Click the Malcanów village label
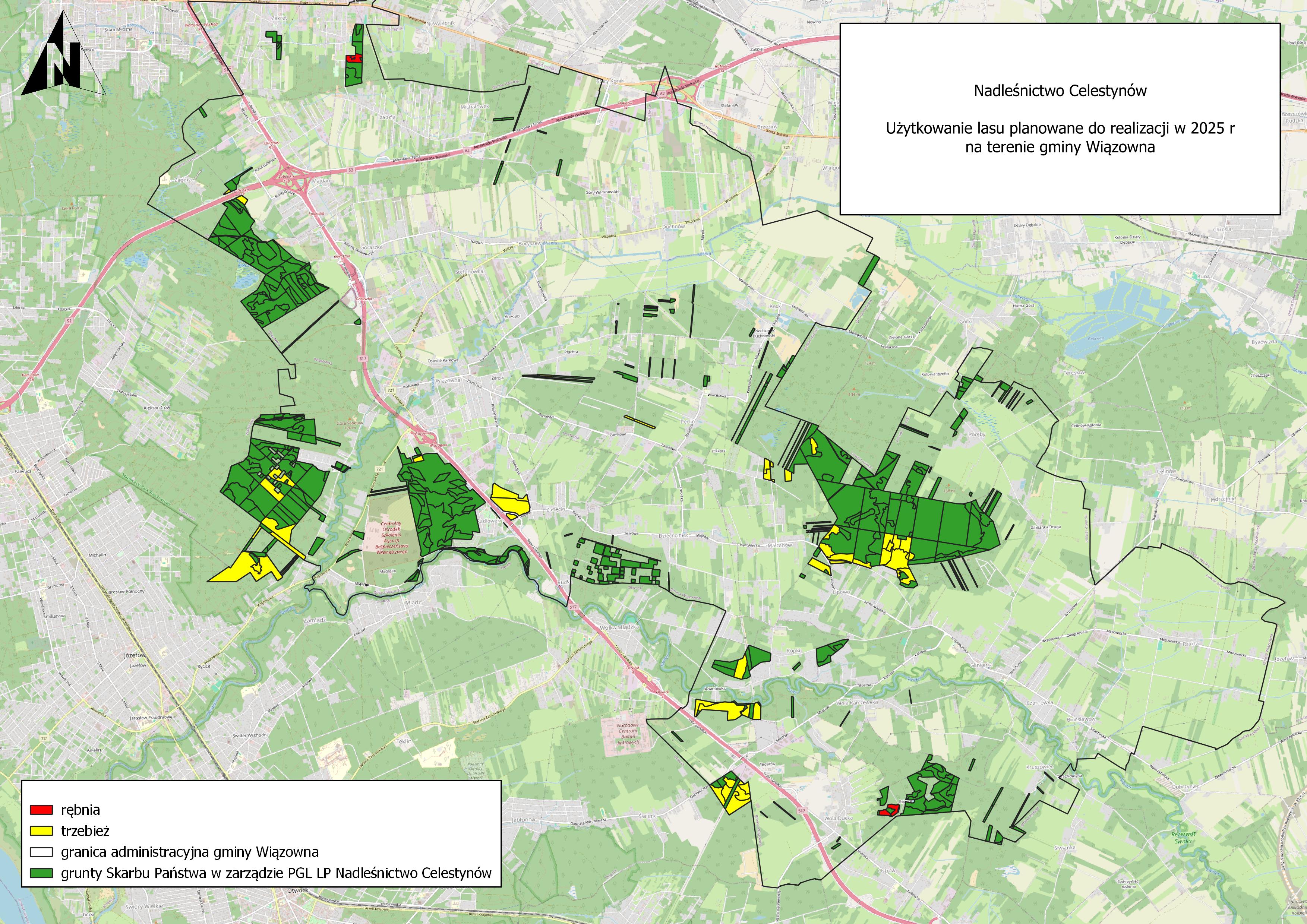Viewport: 1307px width, 924px height. (x=779, y=545)
